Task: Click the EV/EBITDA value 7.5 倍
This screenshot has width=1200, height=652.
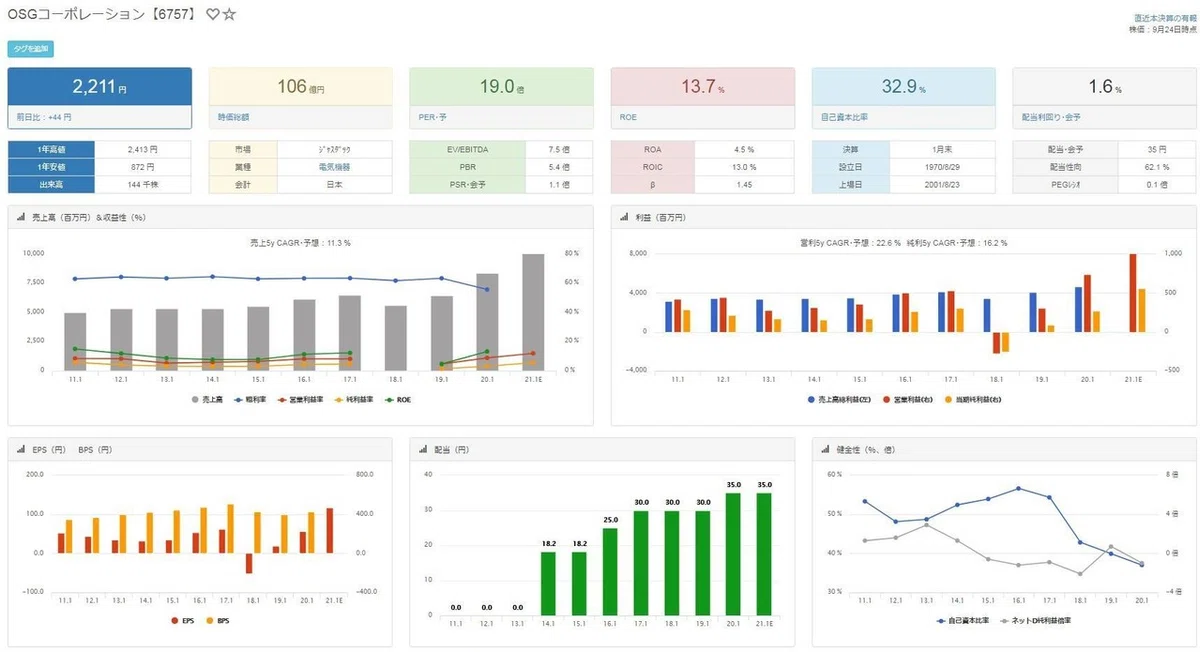Action: click(x=560, y=149)
